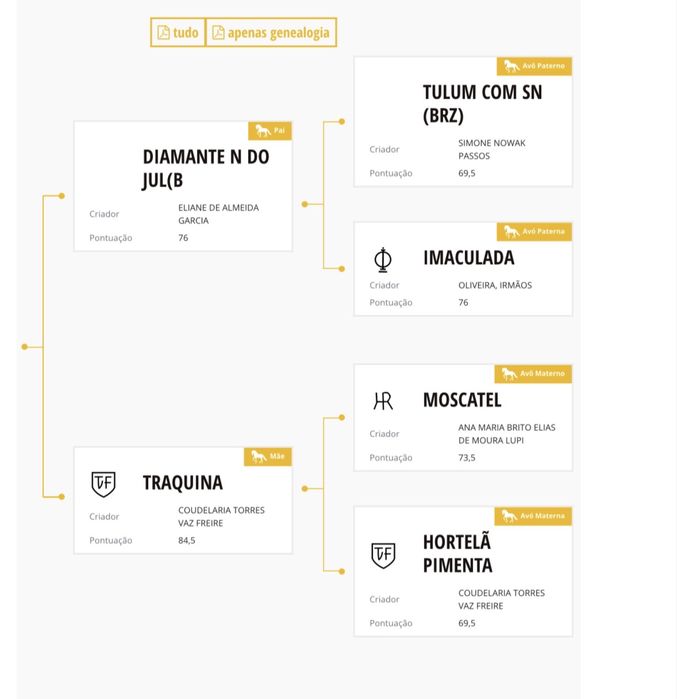Open the DIAMANTE N DO JUL(B horse name
Image resolution: width=677 pixels, height=699 pixels.
tap(205, 168)
